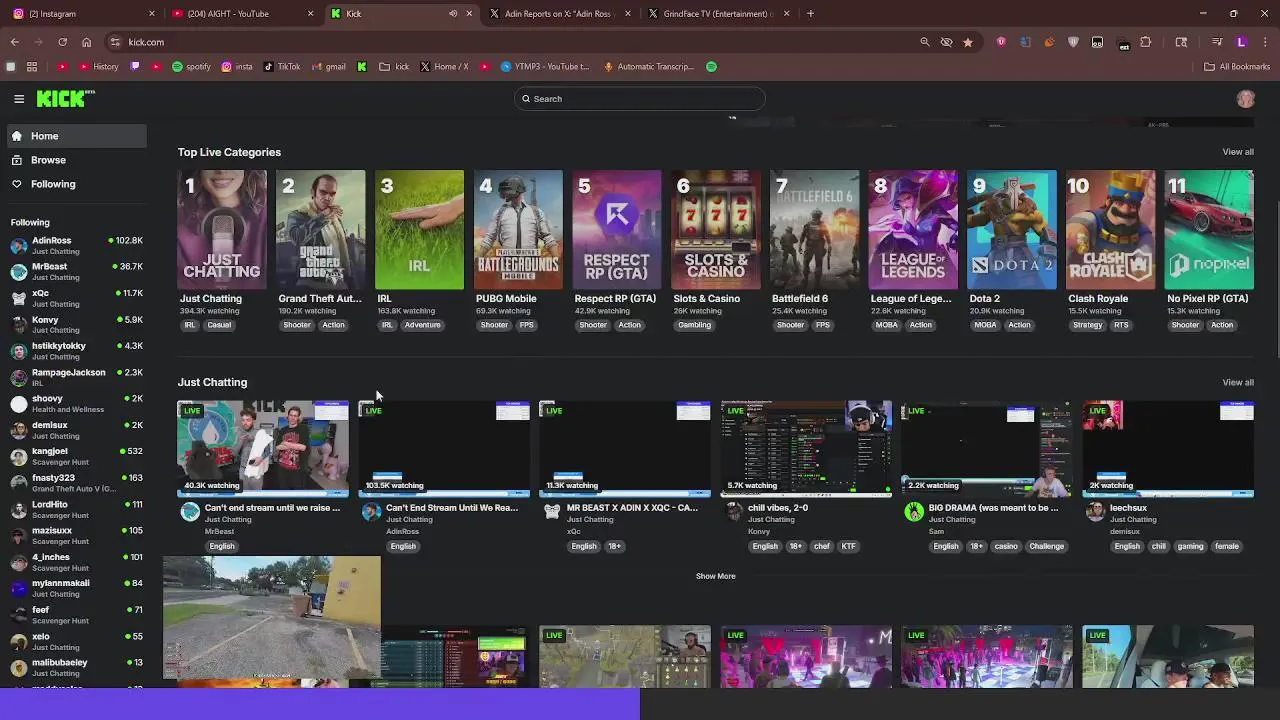Open a new browser tab
The image size is (1280, 720).
click(810, 14)
